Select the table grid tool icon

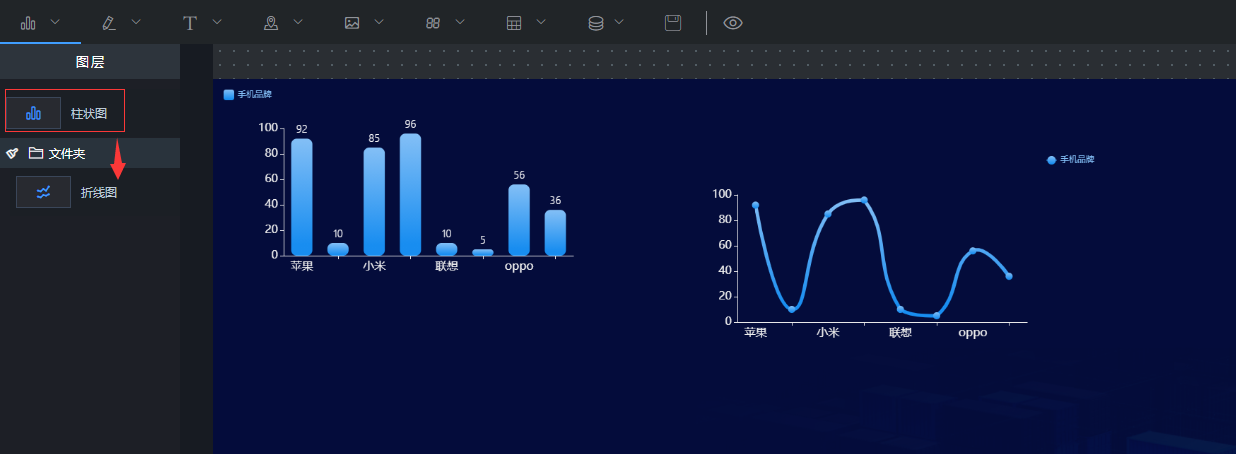514,22
